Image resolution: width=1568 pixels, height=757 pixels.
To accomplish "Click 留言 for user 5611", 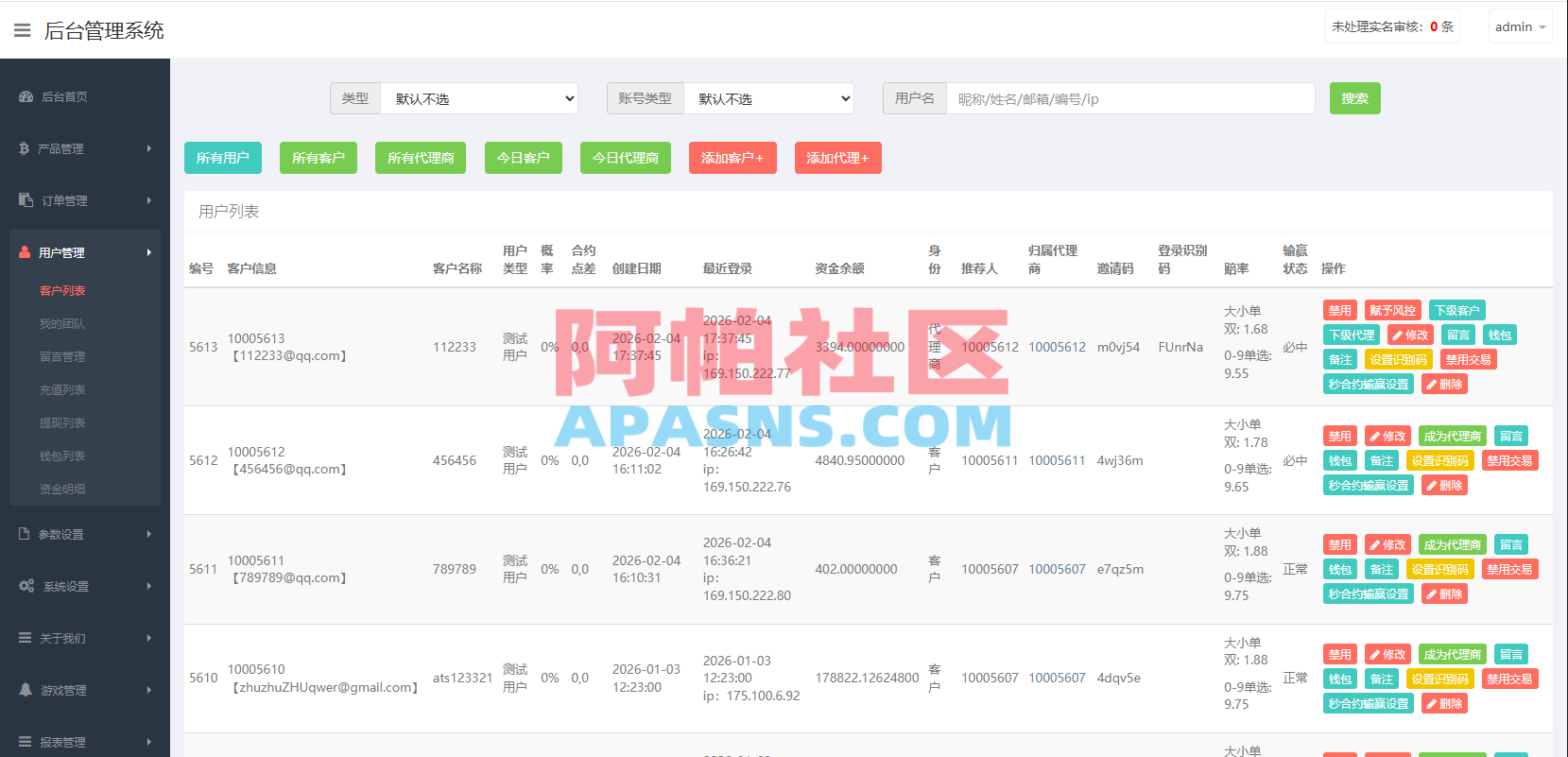I will (x=1511, y=544).
